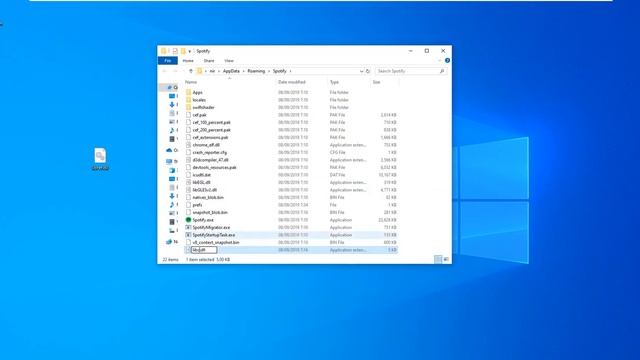Select libGLESv2.dll file name
Viewport: 640px width, 360px height.
click(x=205, y=190)
